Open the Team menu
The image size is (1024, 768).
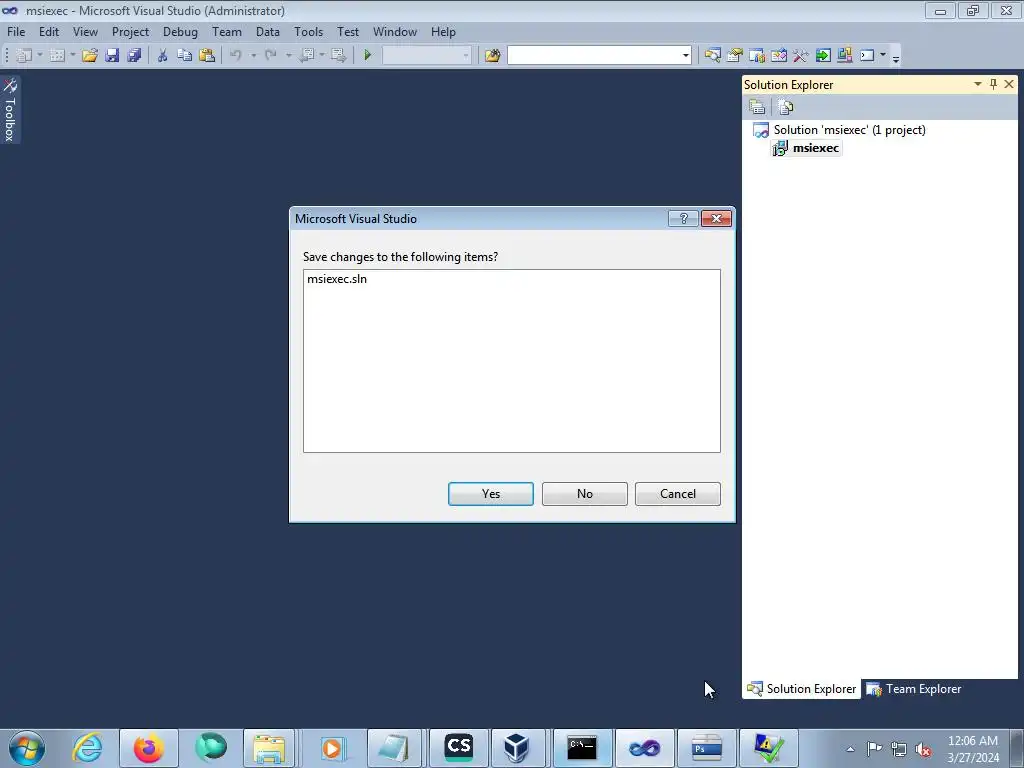(x=227, y=32)
